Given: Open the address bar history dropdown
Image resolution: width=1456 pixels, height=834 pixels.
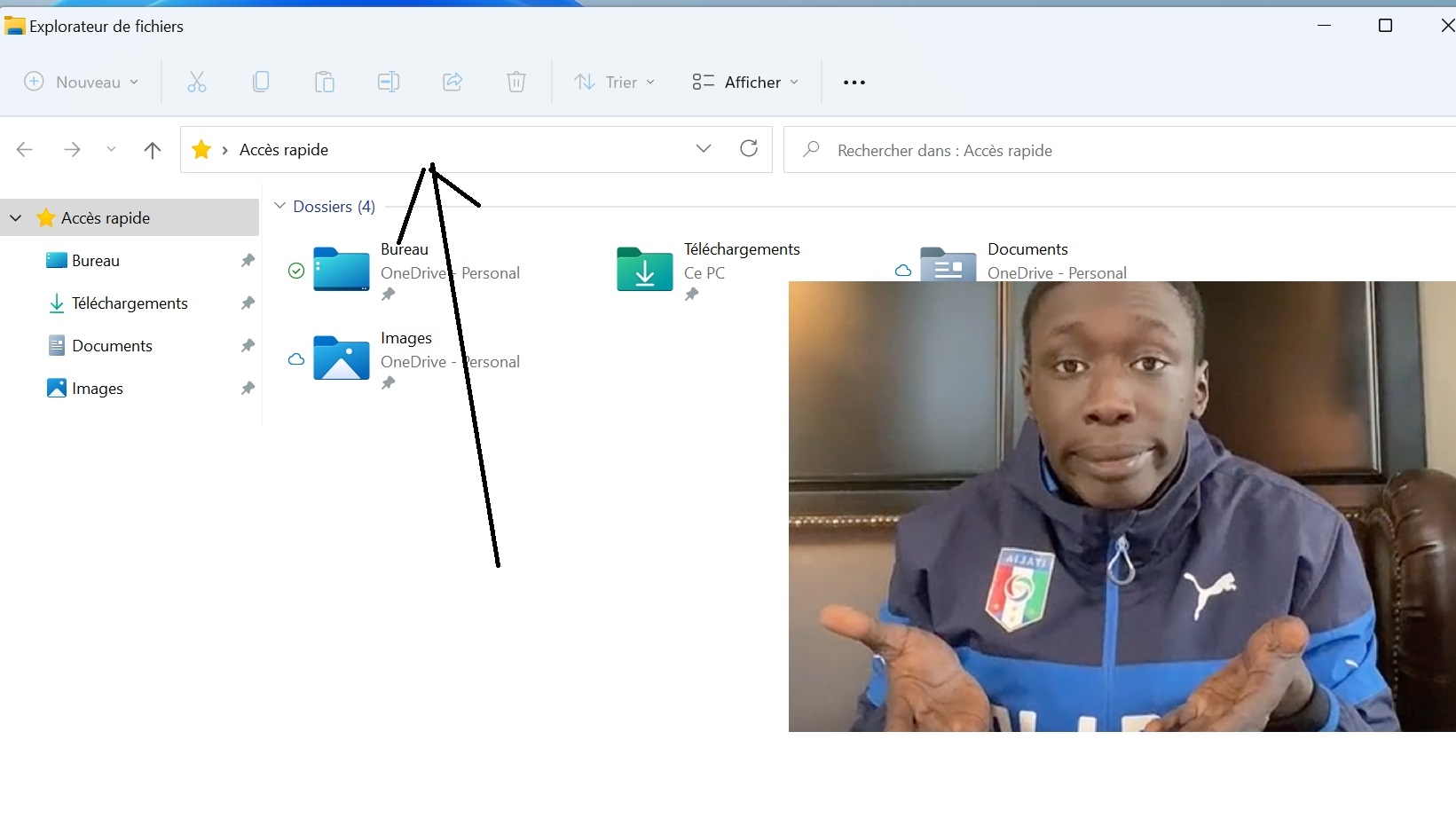Looking at the screenshot, I should pyautogui.click(x=704, y=148).
